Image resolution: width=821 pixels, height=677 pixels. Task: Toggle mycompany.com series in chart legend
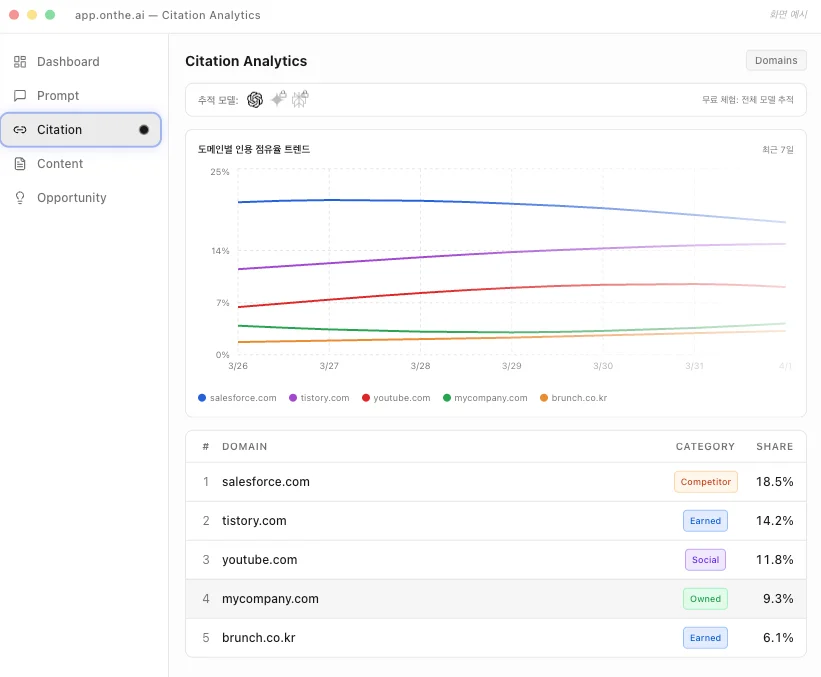point(484,398)
